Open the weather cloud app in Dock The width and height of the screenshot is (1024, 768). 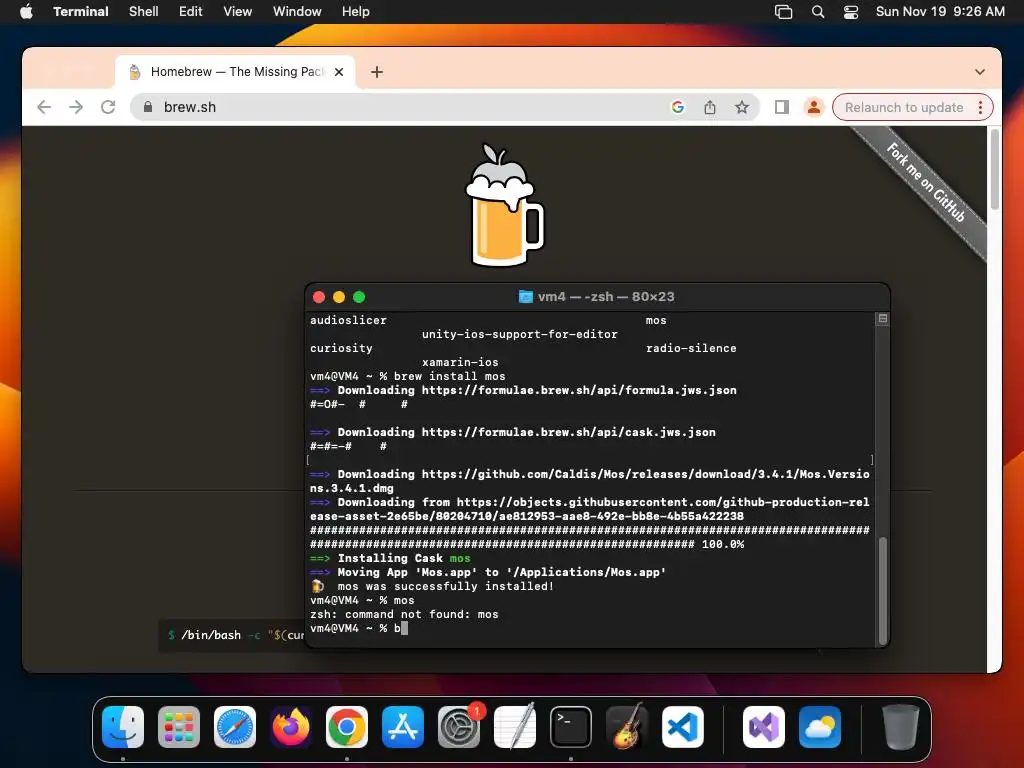(820, 727)
